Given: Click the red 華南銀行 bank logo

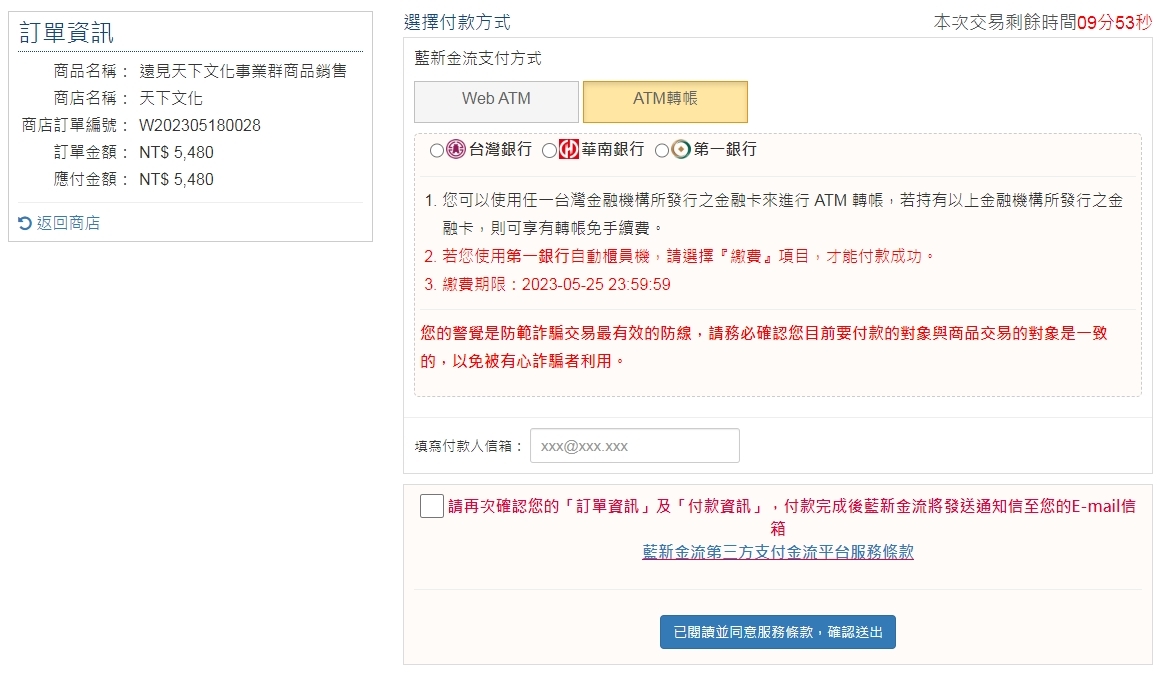Looking at the screenshot, I should pos(569,150).
